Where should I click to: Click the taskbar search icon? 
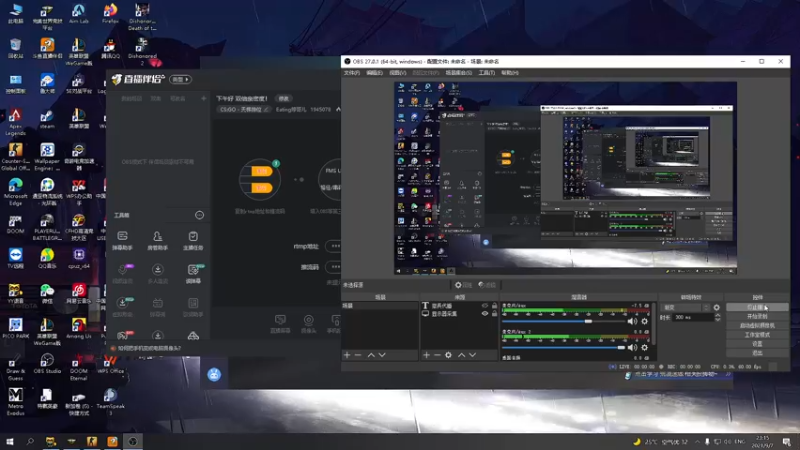[30, 441]
